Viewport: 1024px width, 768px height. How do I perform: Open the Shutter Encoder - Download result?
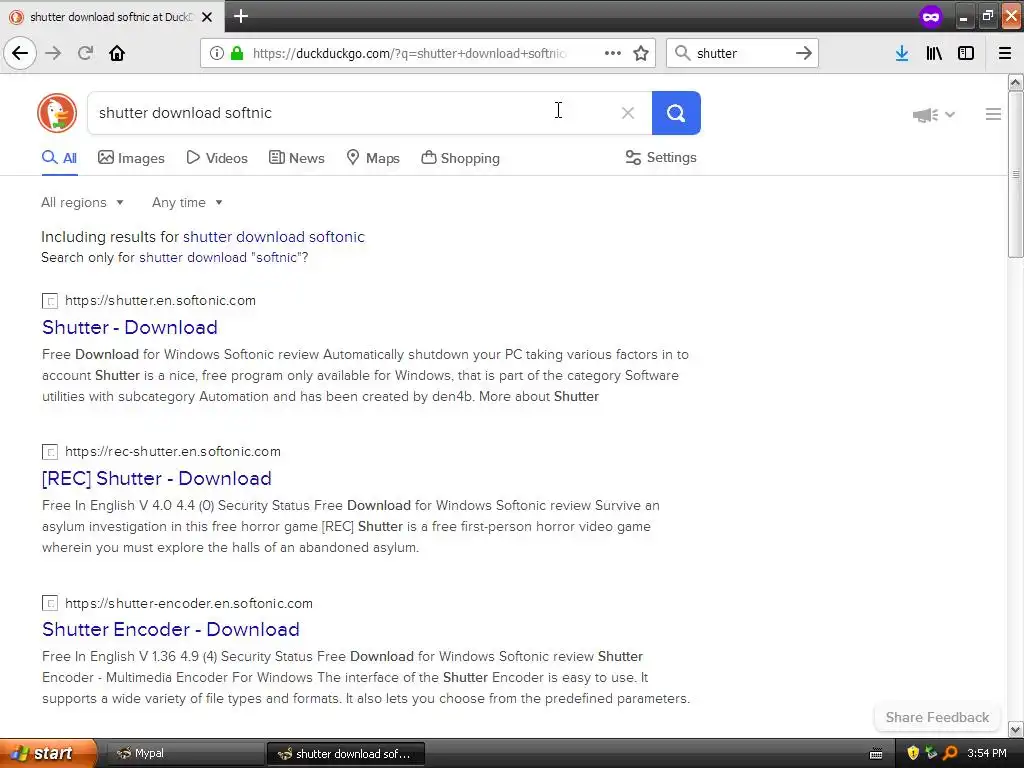coord(171,629)
